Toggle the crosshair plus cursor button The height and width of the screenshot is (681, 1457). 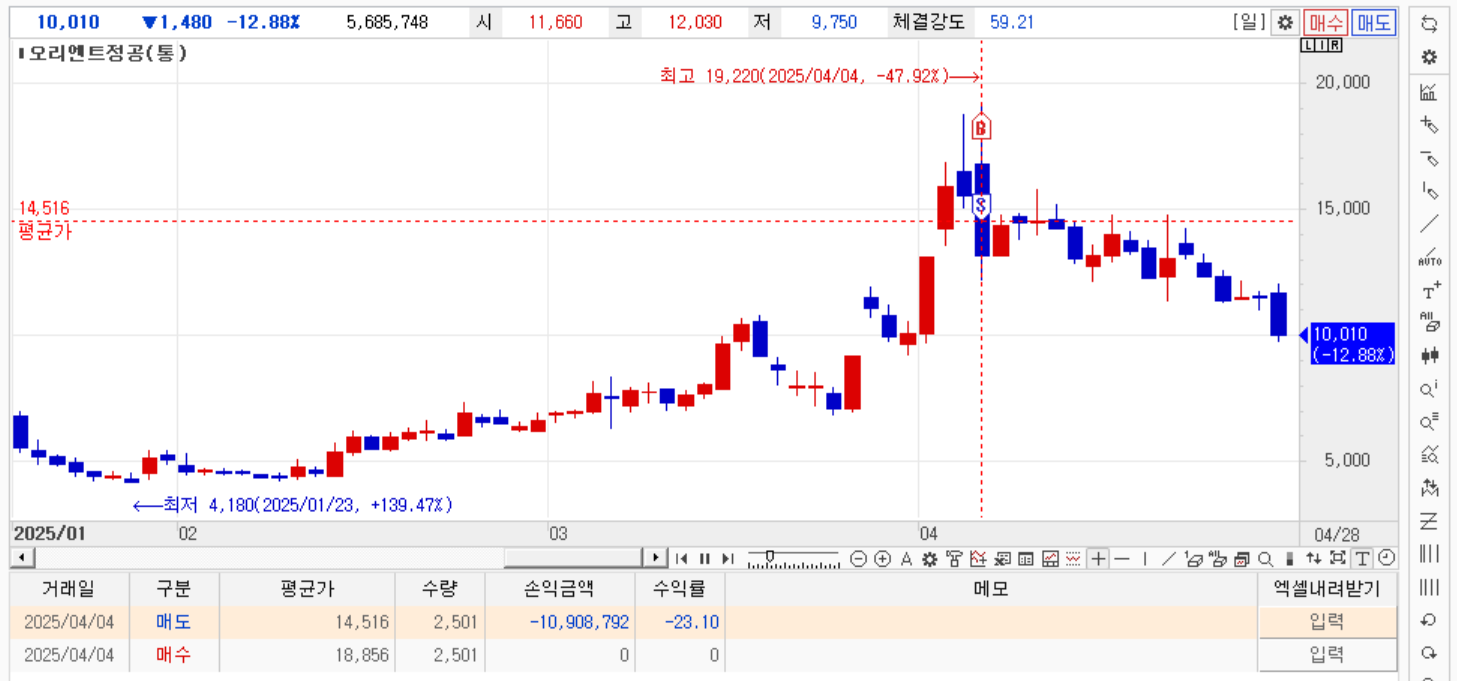click(1098, 559)
